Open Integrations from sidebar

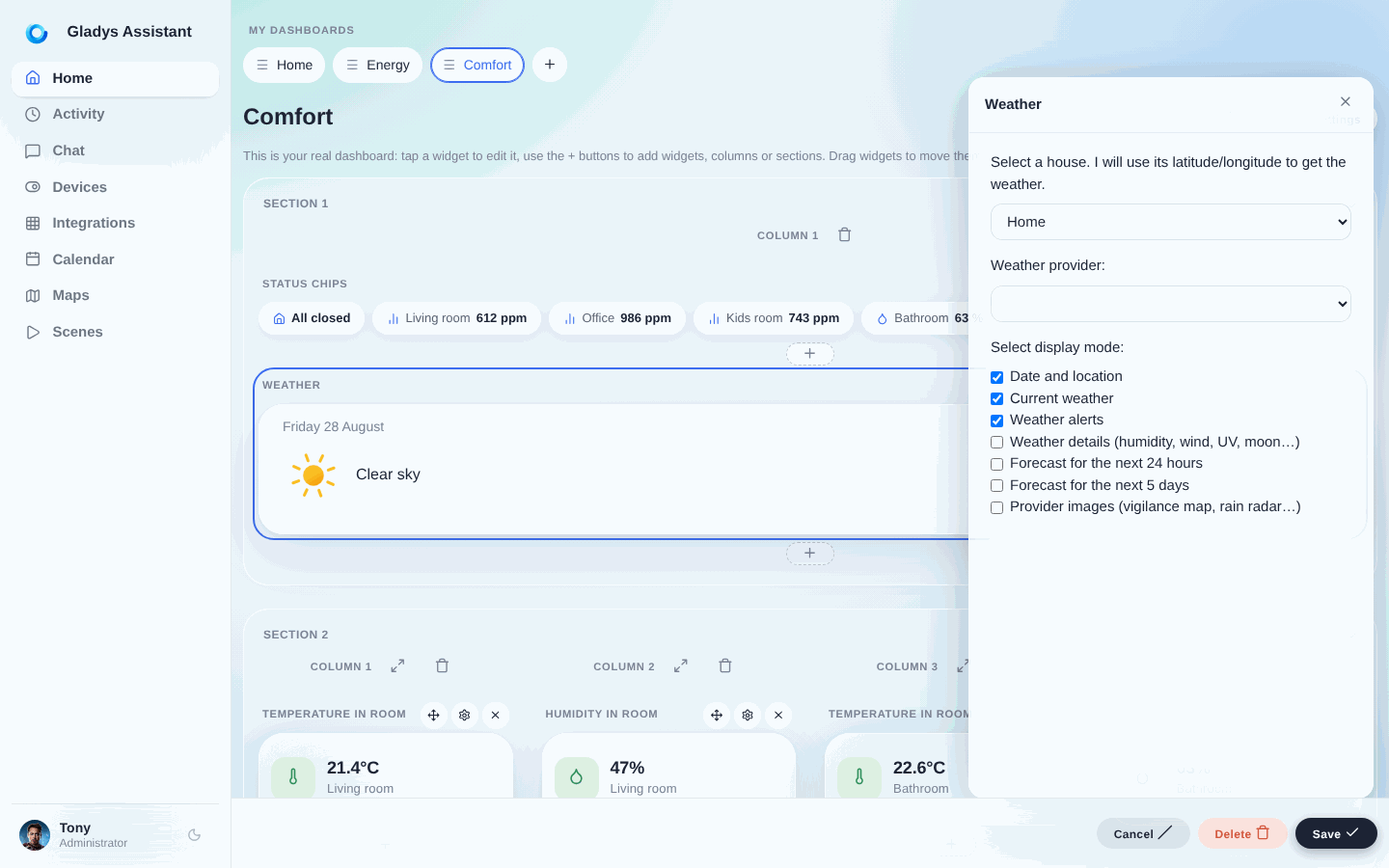coord(115,223)
